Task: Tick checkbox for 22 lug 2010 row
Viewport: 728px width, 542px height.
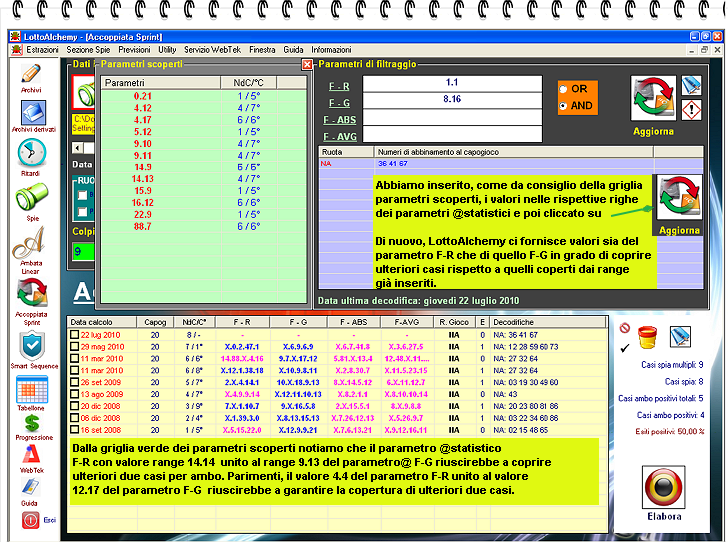Action: coord(74,334)
